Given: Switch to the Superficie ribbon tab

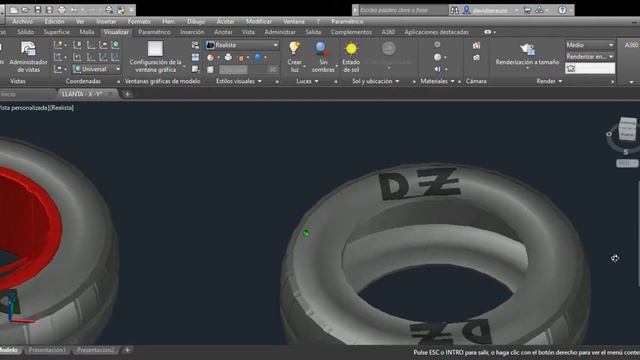Looking at the screenshot, I should coord(56,32).
